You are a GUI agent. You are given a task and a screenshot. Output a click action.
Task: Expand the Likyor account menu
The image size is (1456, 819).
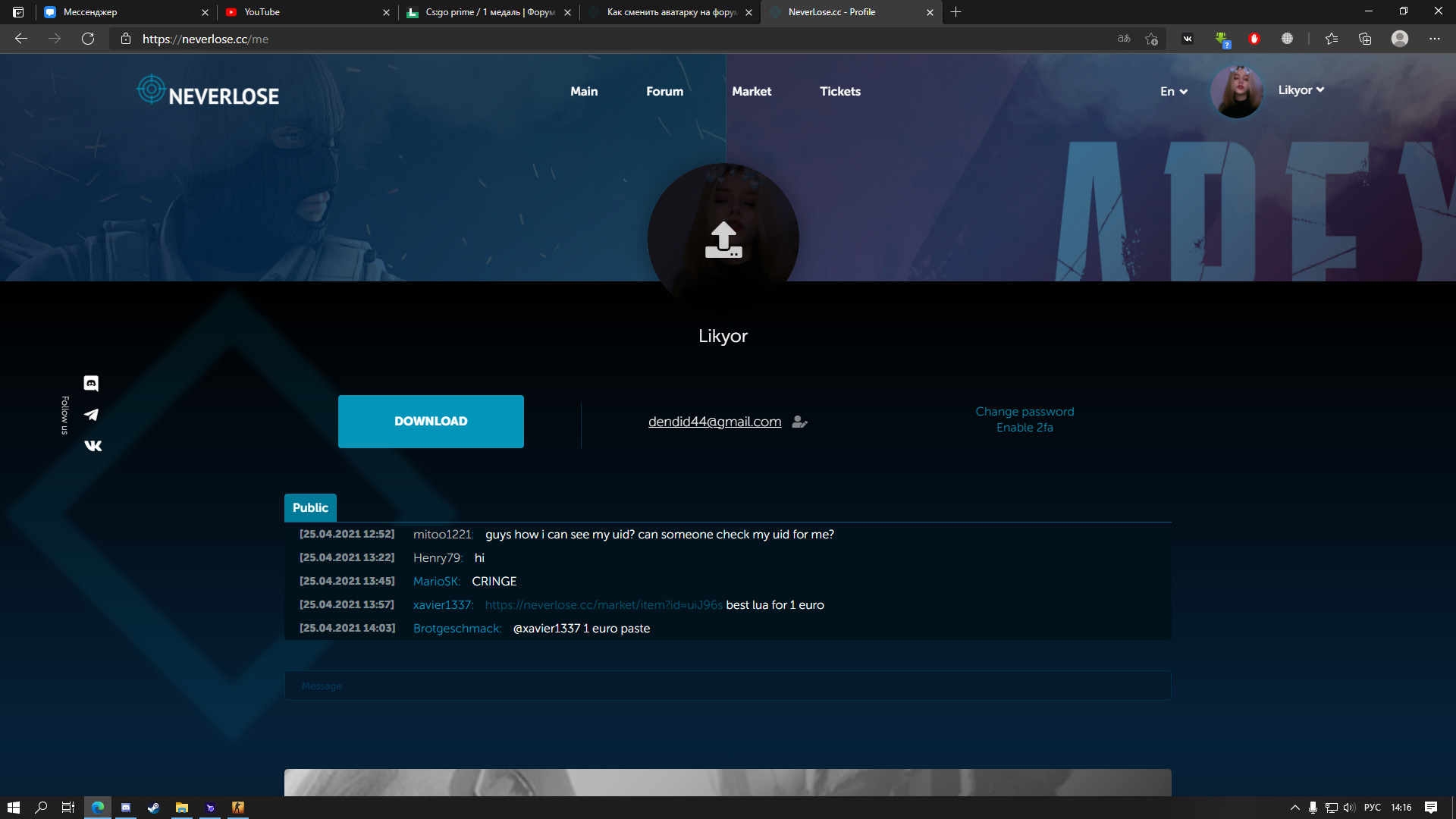[x=1301, y=90]
